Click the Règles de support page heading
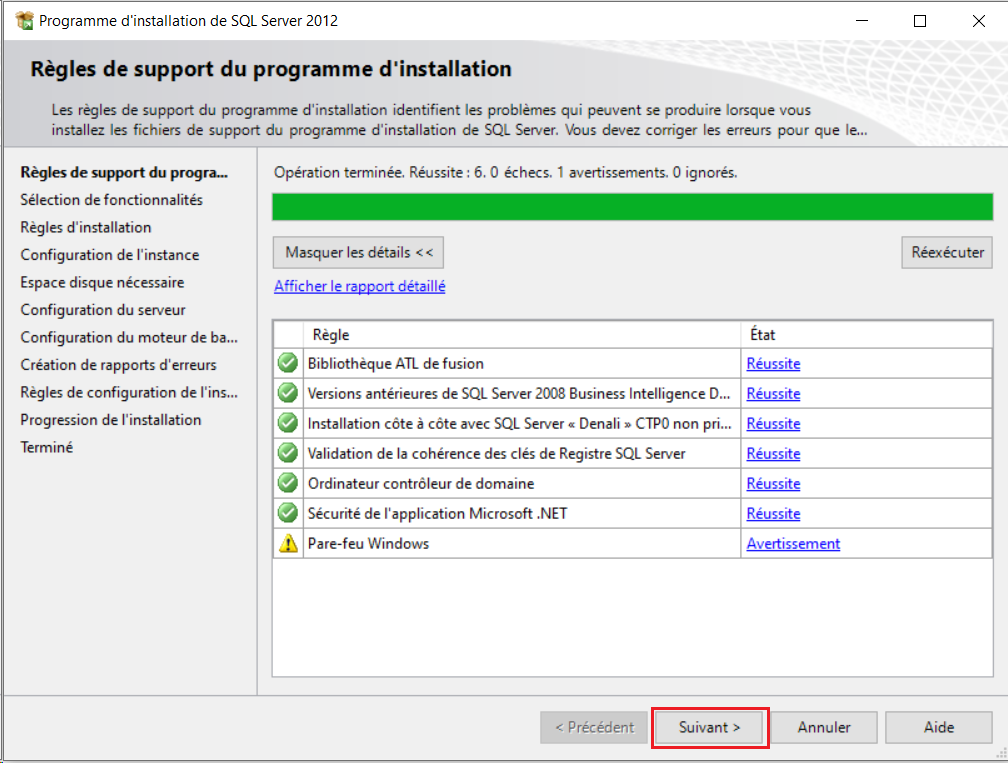1008x763 pixels. pos(271,69)
